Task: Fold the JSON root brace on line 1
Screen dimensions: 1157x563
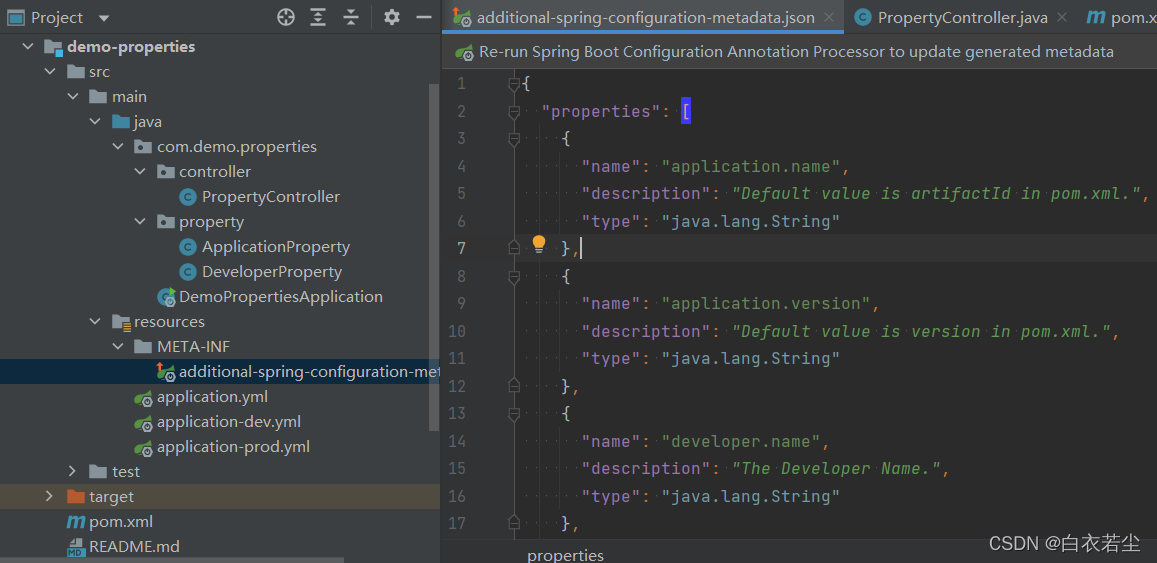Action: point(514,85)
